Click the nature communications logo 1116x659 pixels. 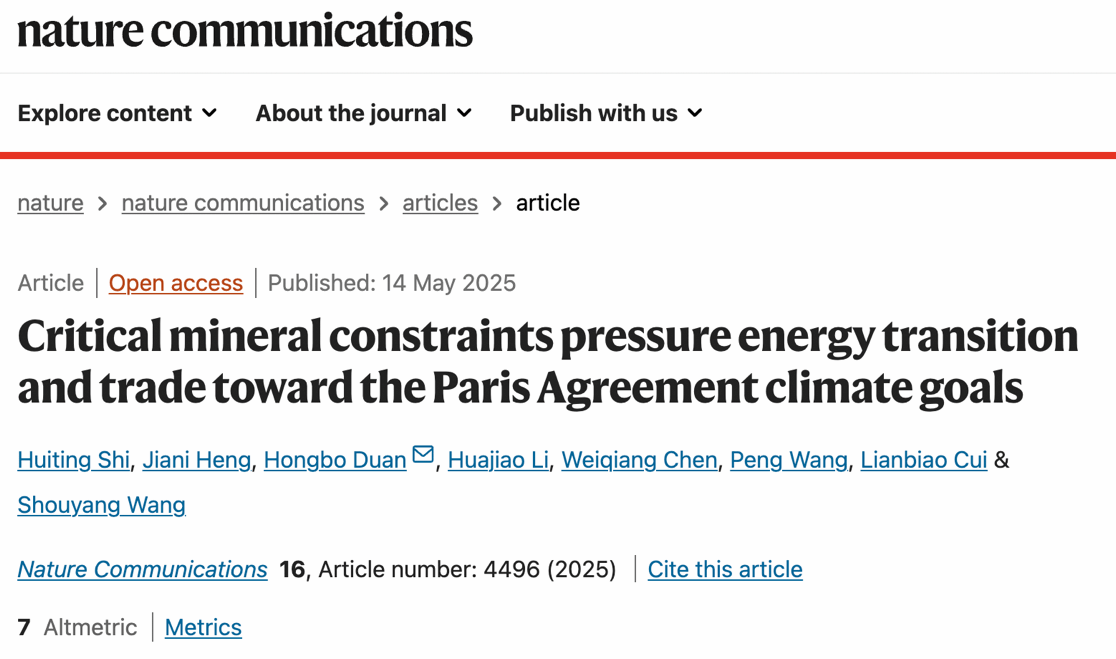245,31
